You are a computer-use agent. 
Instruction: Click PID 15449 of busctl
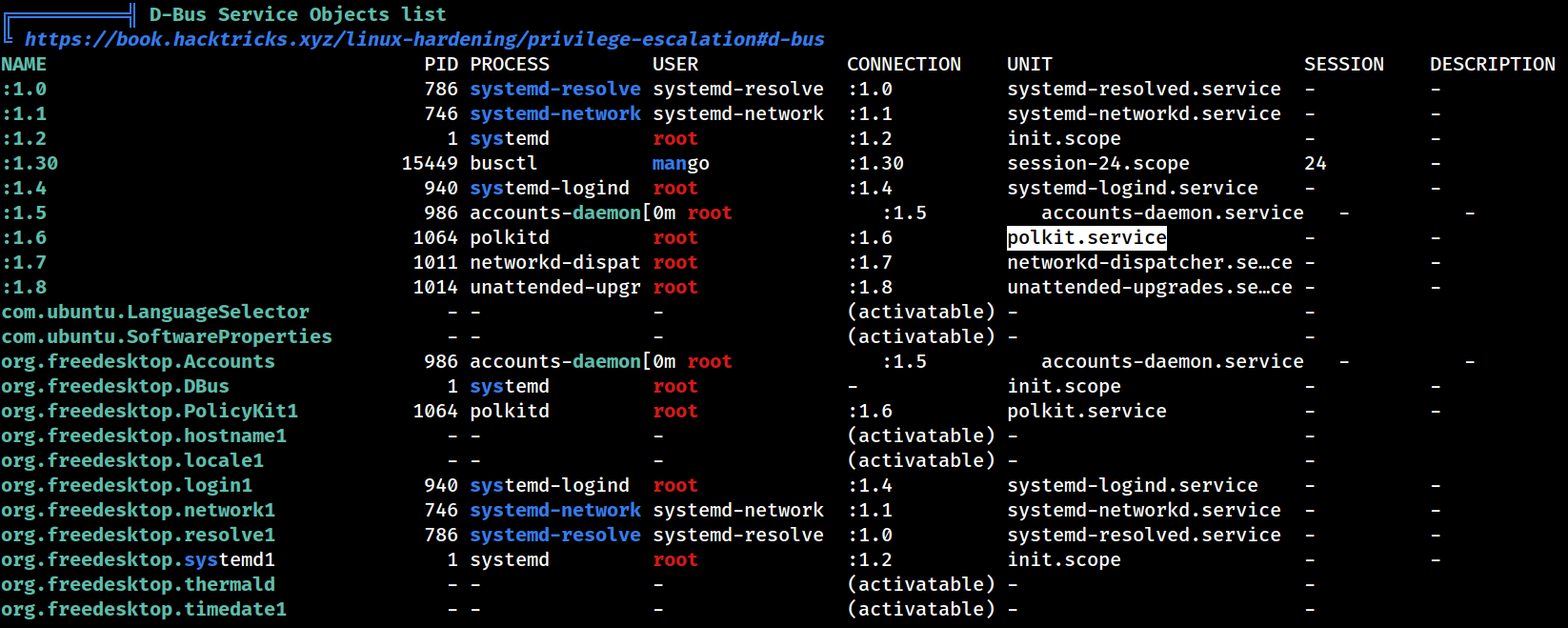430,163
